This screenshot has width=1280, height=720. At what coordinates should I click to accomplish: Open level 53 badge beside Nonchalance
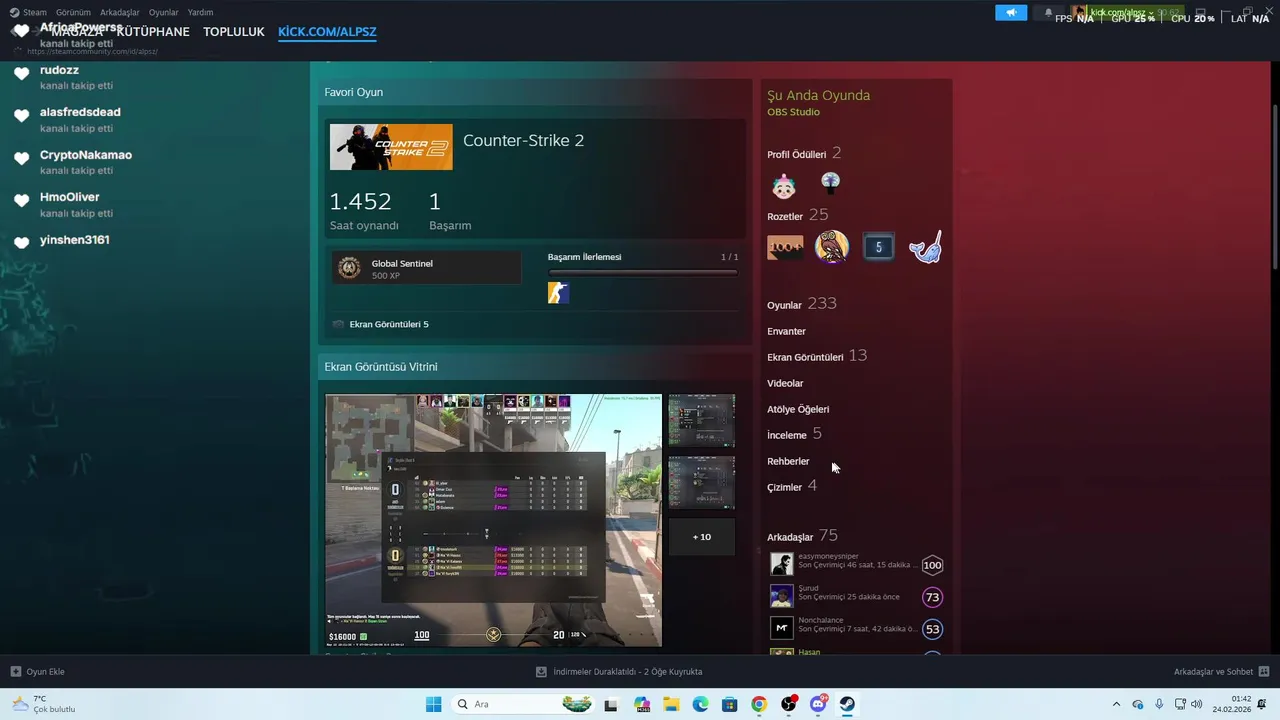932,629
